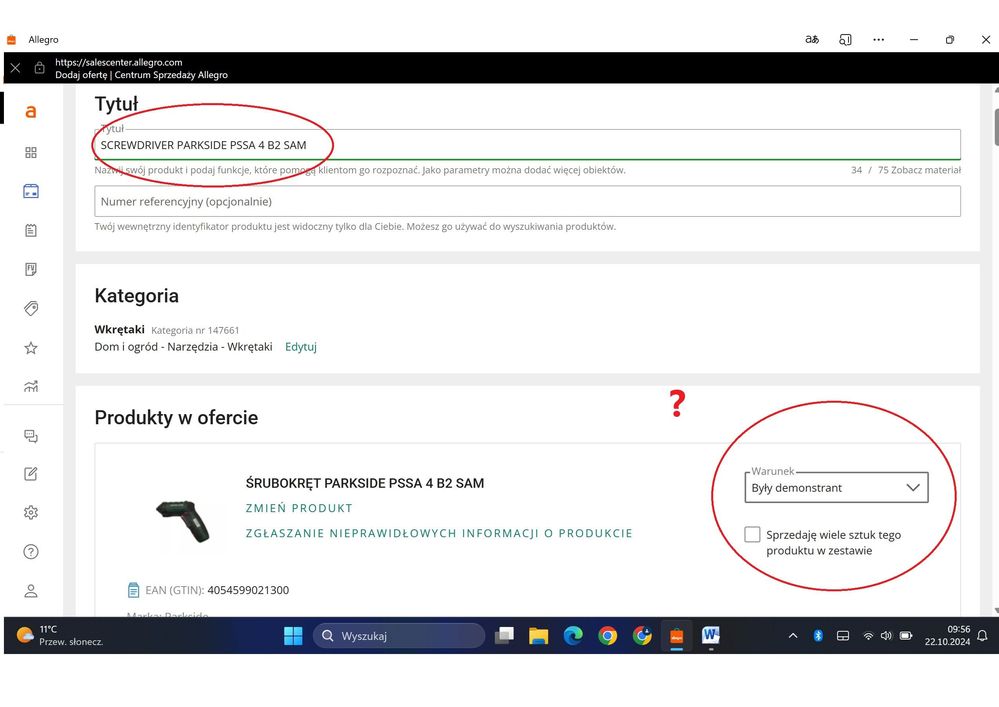Click ZGŁASZANIE NIEPRAWIDŁOWYCH INFORMACJI O PRODUKCIE link
Image resolution: width=999 pixels, height=707 pixels.
click(439, 533)
